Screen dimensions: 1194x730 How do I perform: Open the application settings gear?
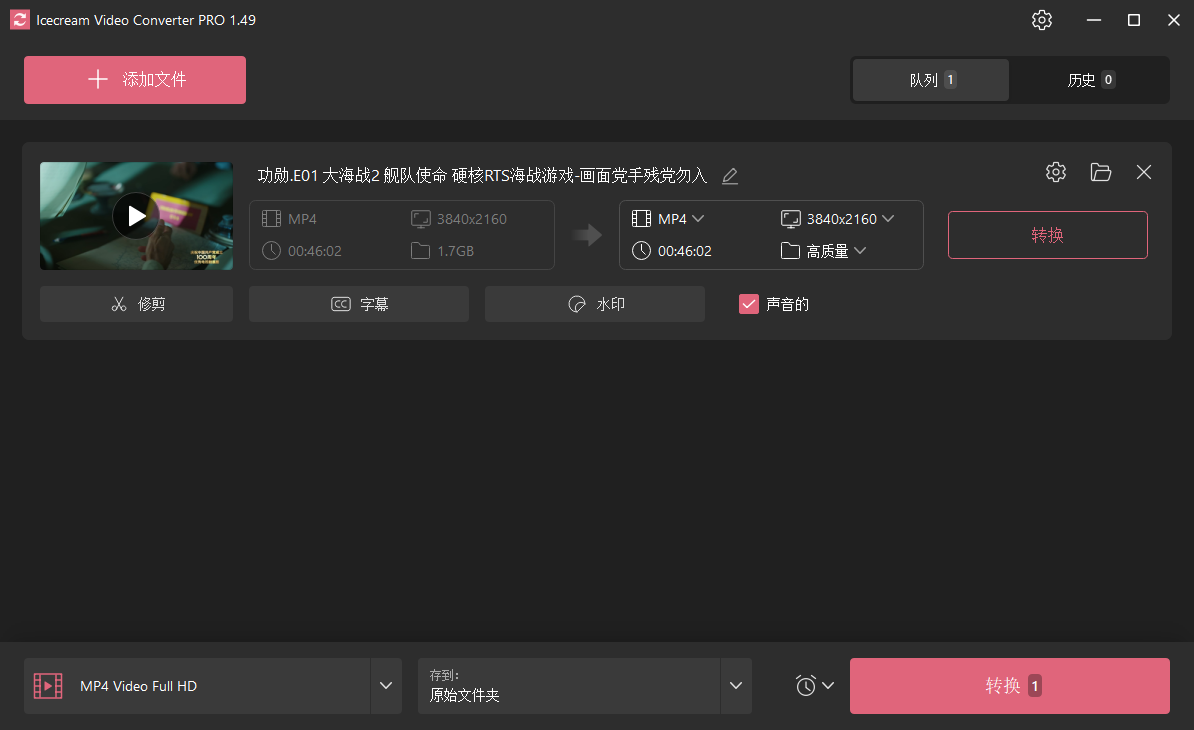1041,20
